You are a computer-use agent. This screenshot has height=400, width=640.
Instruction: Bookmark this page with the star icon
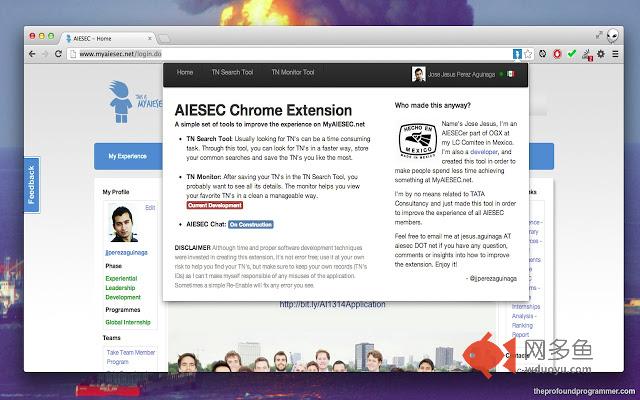[x=528, y=54]
